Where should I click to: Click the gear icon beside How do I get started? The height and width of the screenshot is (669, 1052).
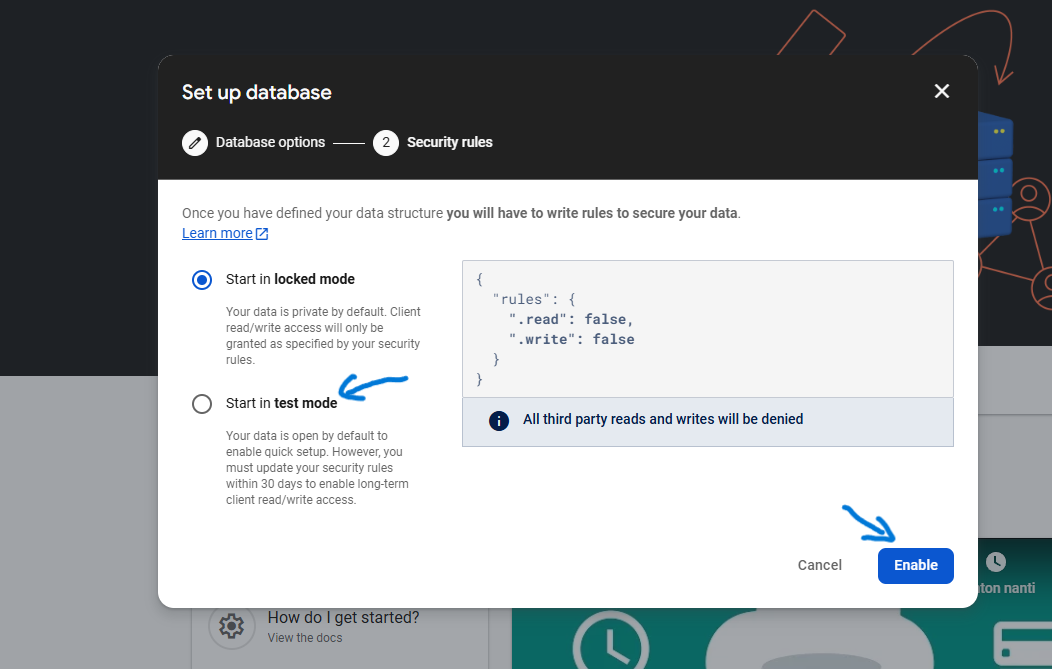[231, 626]
